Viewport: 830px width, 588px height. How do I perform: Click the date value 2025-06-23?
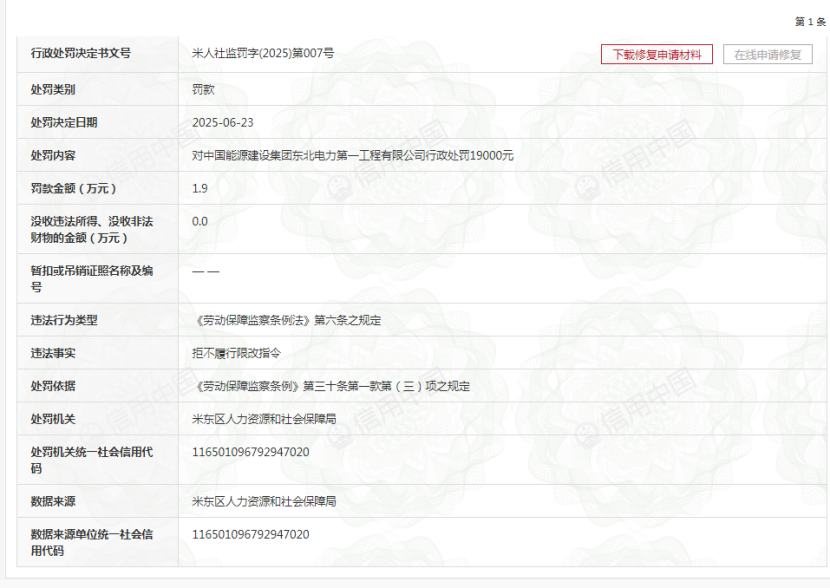click(x=223, y=122)
